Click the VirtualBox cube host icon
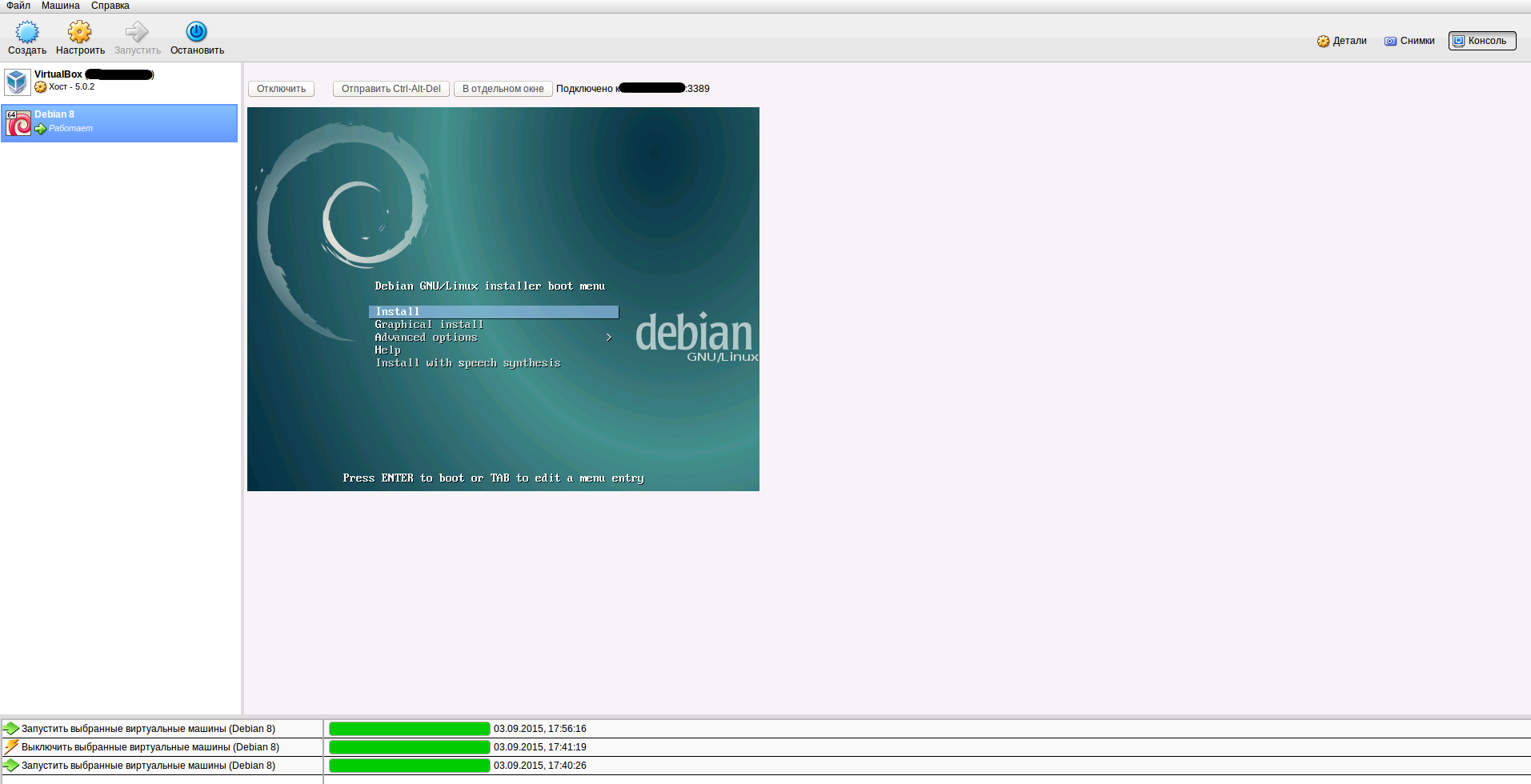The height and width of the screenshot is (784, 1531). [17, 82]
